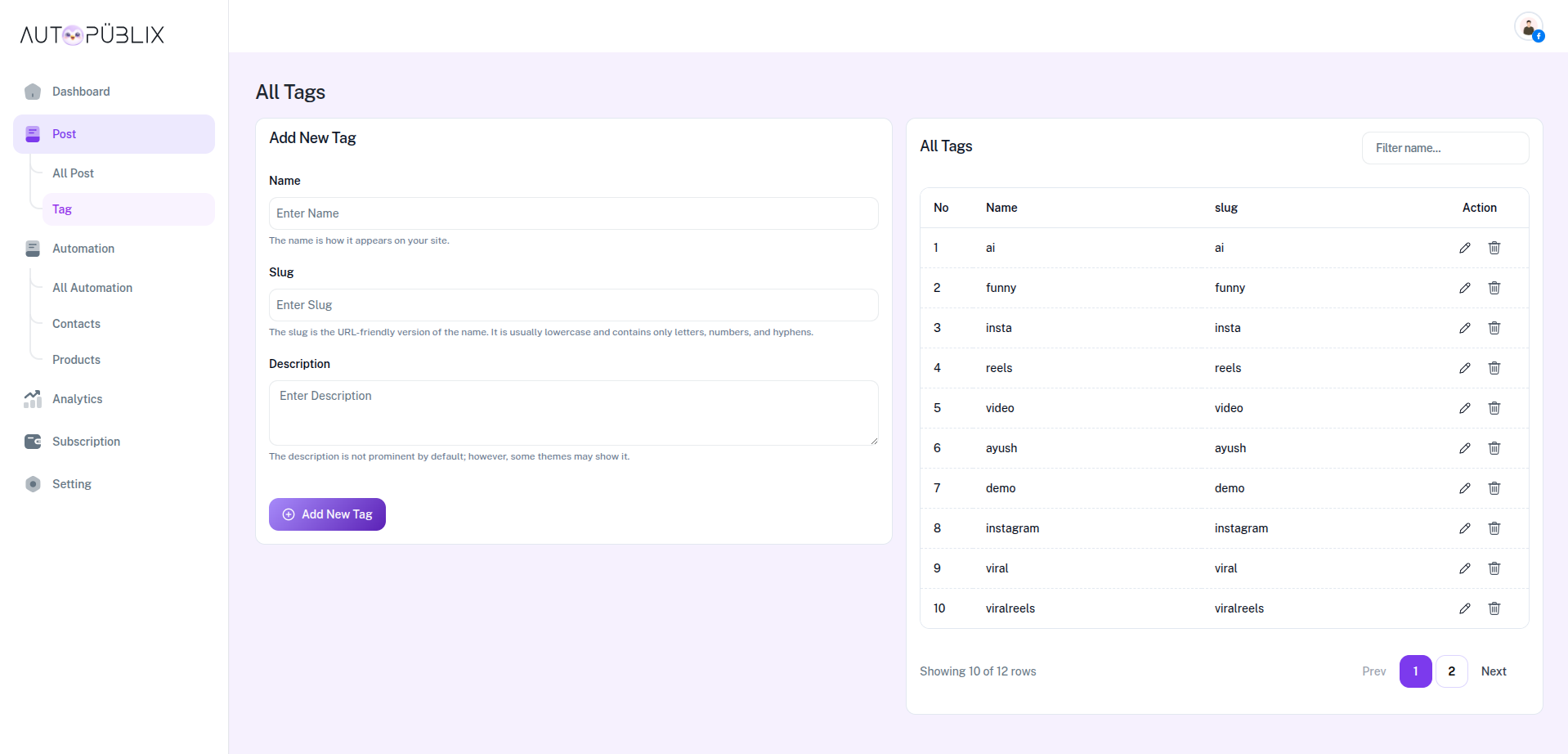Open the Dashboard page
Viewport: 1568px width, 754px height.
[81, 92]
